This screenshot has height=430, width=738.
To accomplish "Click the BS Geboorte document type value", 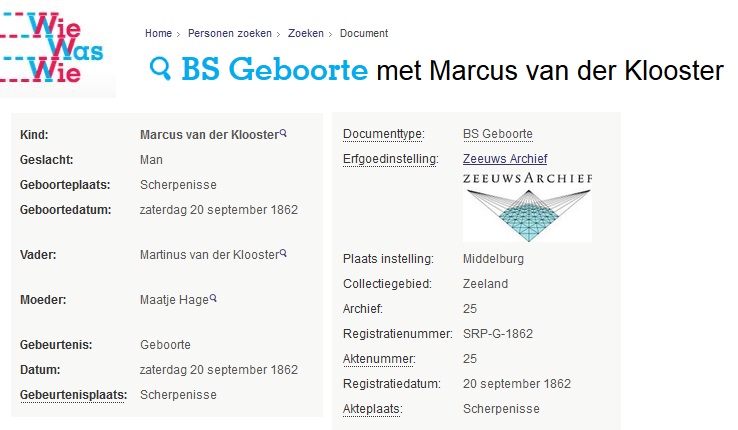I will point(497,134).
